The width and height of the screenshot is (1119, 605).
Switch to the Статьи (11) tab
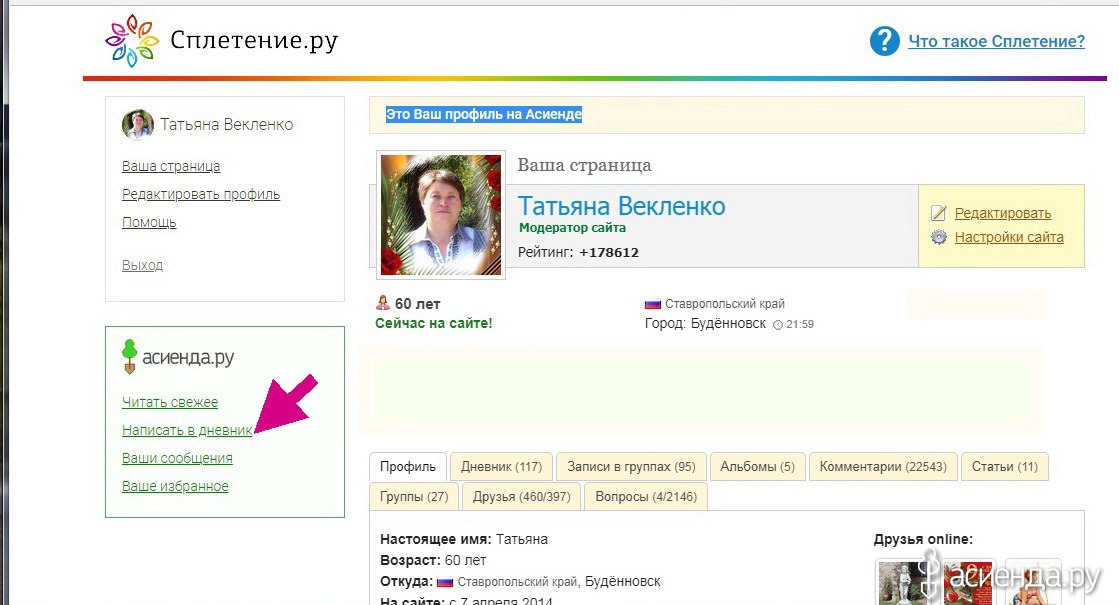point(1005,467)
